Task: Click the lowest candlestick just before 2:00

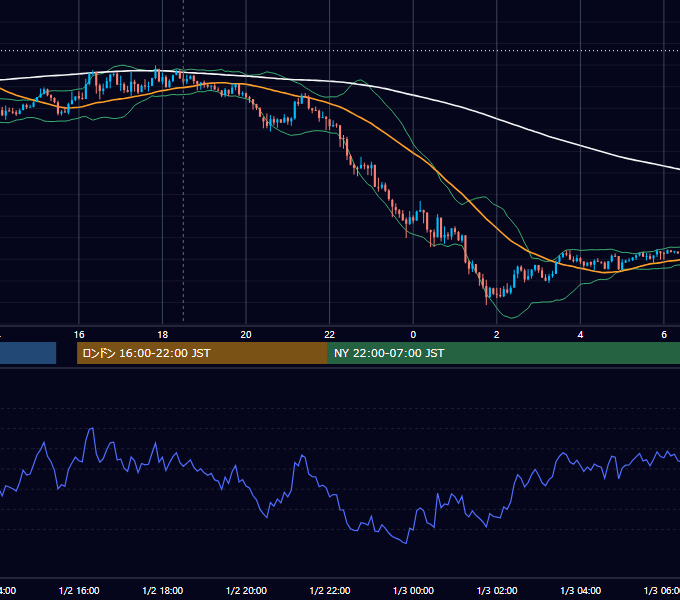Action: 486,293
